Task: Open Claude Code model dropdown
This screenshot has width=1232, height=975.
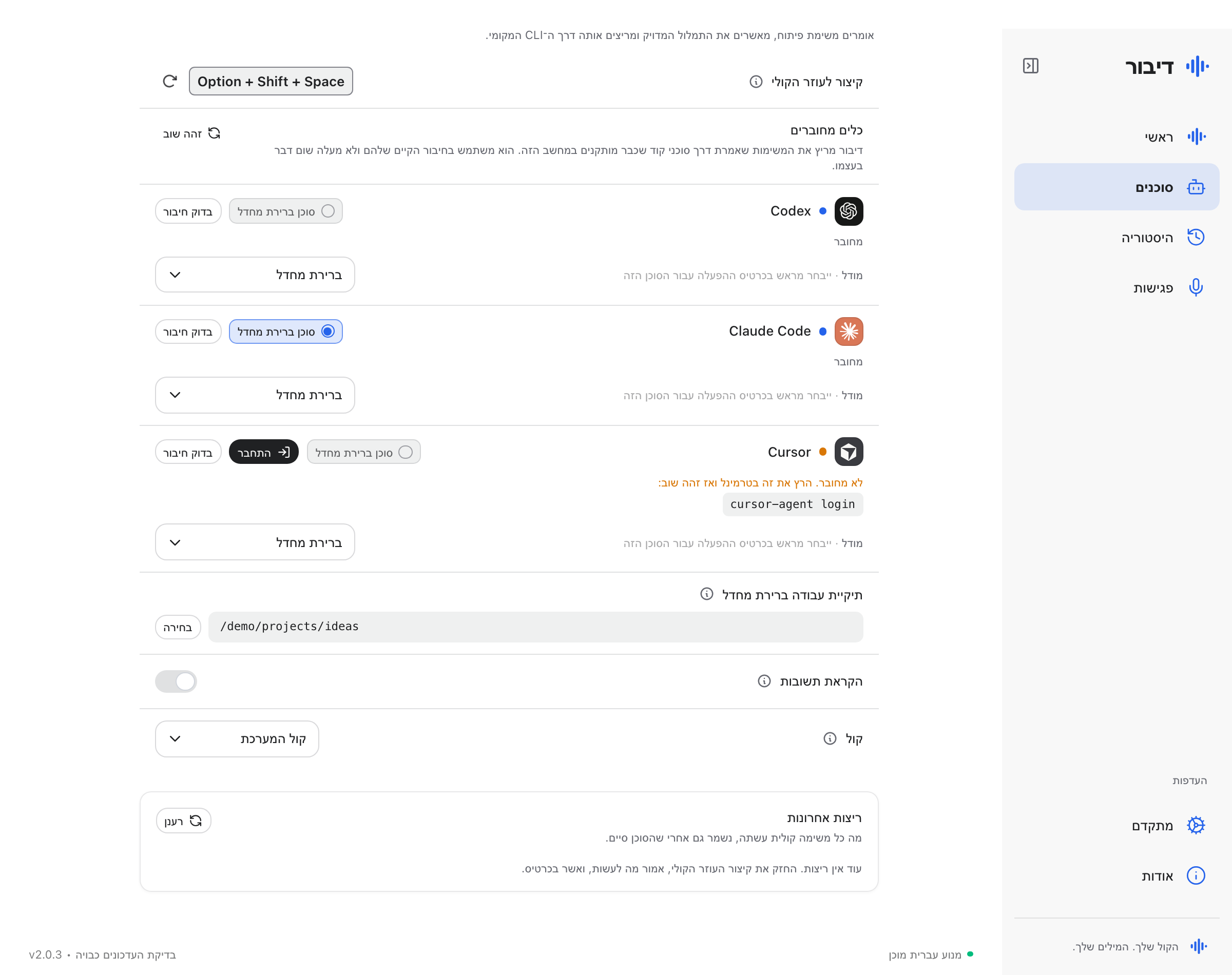Action: point(255,395)
